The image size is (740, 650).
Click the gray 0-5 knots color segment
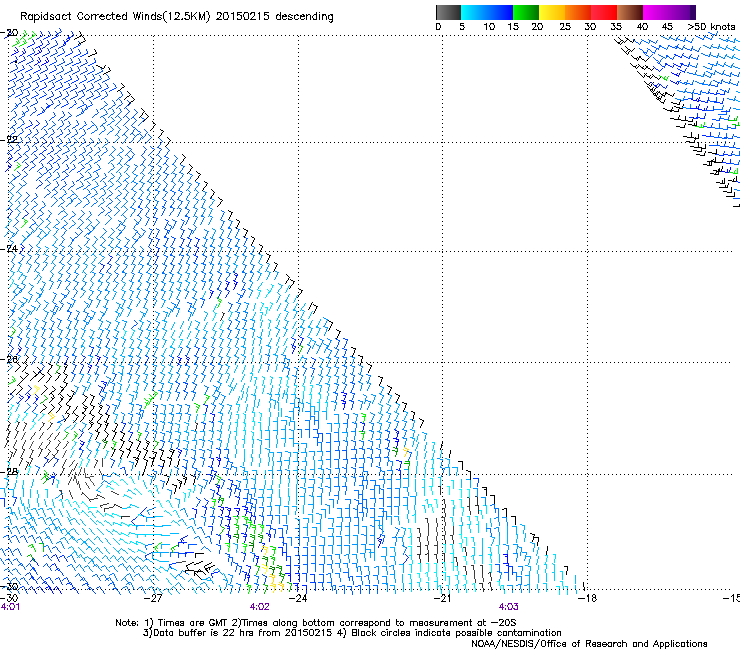[x=448, y=12]
